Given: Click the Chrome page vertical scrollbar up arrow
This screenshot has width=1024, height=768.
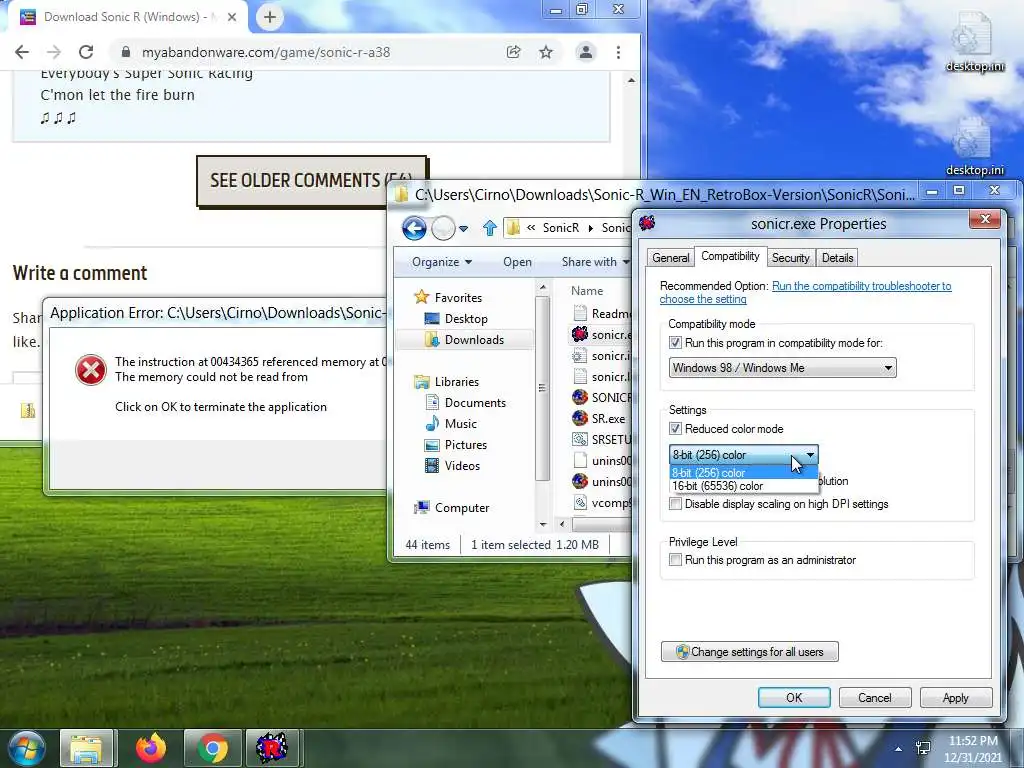Looking at the screenshot, I should tap(631, 80).
